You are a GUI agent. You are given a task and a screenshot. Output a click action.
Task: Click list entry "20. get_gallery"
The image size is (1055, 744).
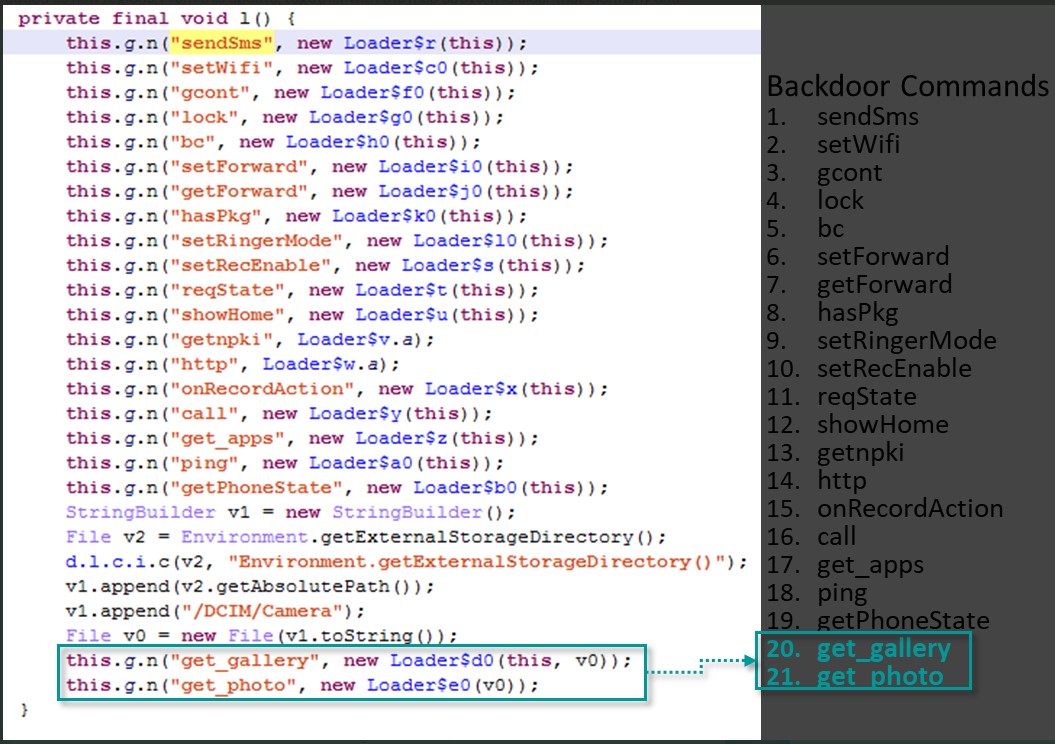tap(859, 648)
